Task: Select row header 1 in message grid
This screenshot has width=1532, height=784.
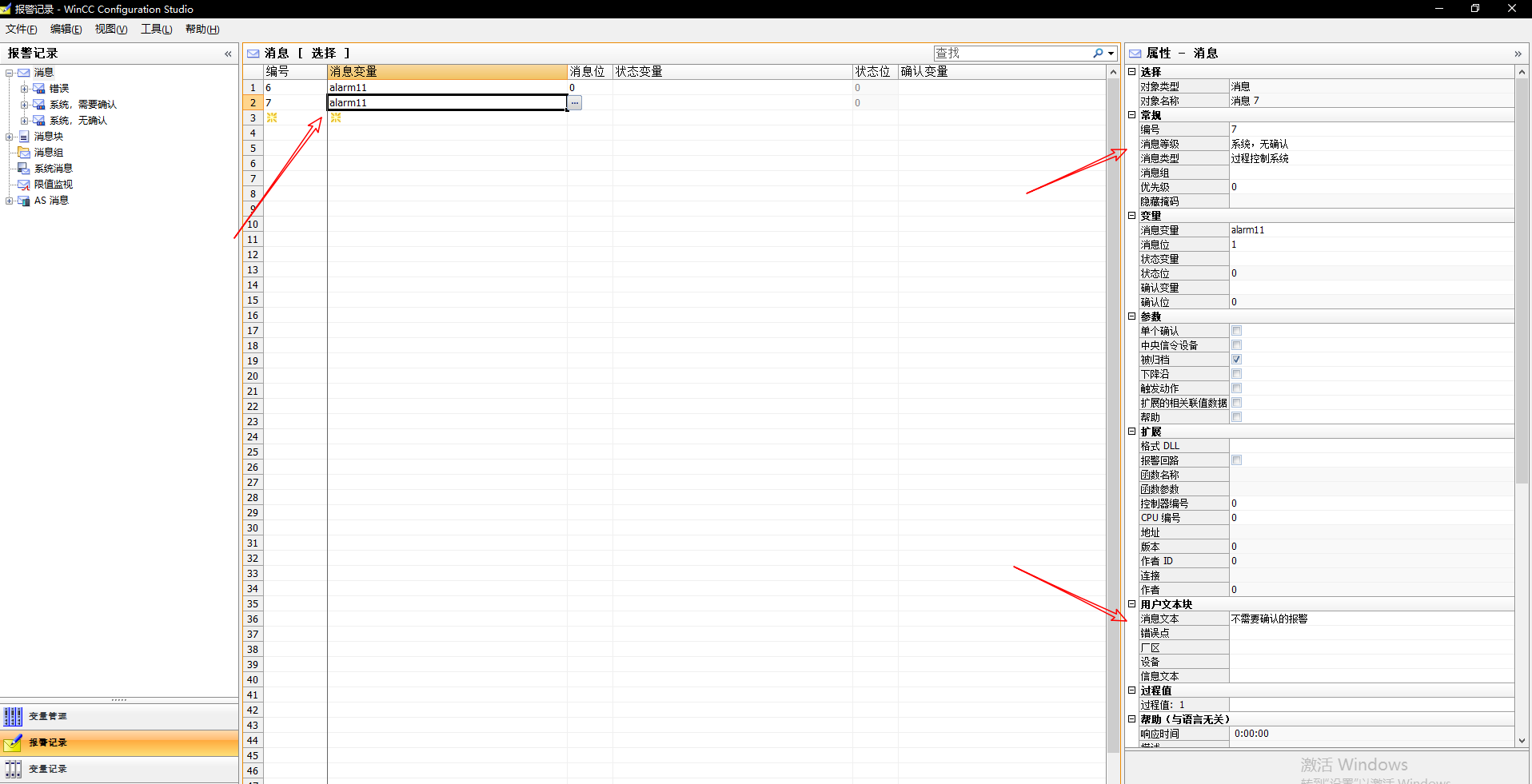Action: (x=253, y=88)
